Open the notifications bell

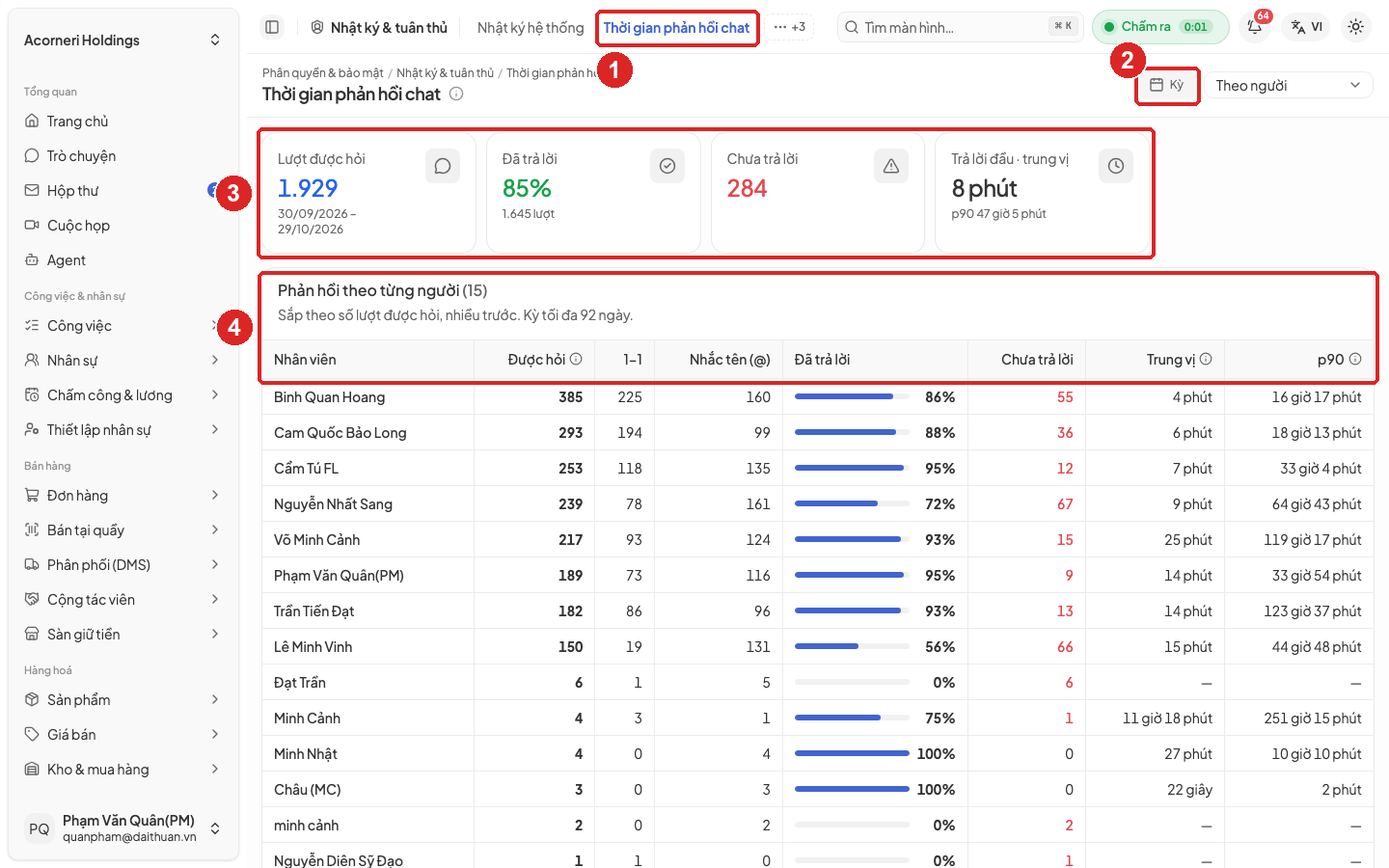[1255, 27]
